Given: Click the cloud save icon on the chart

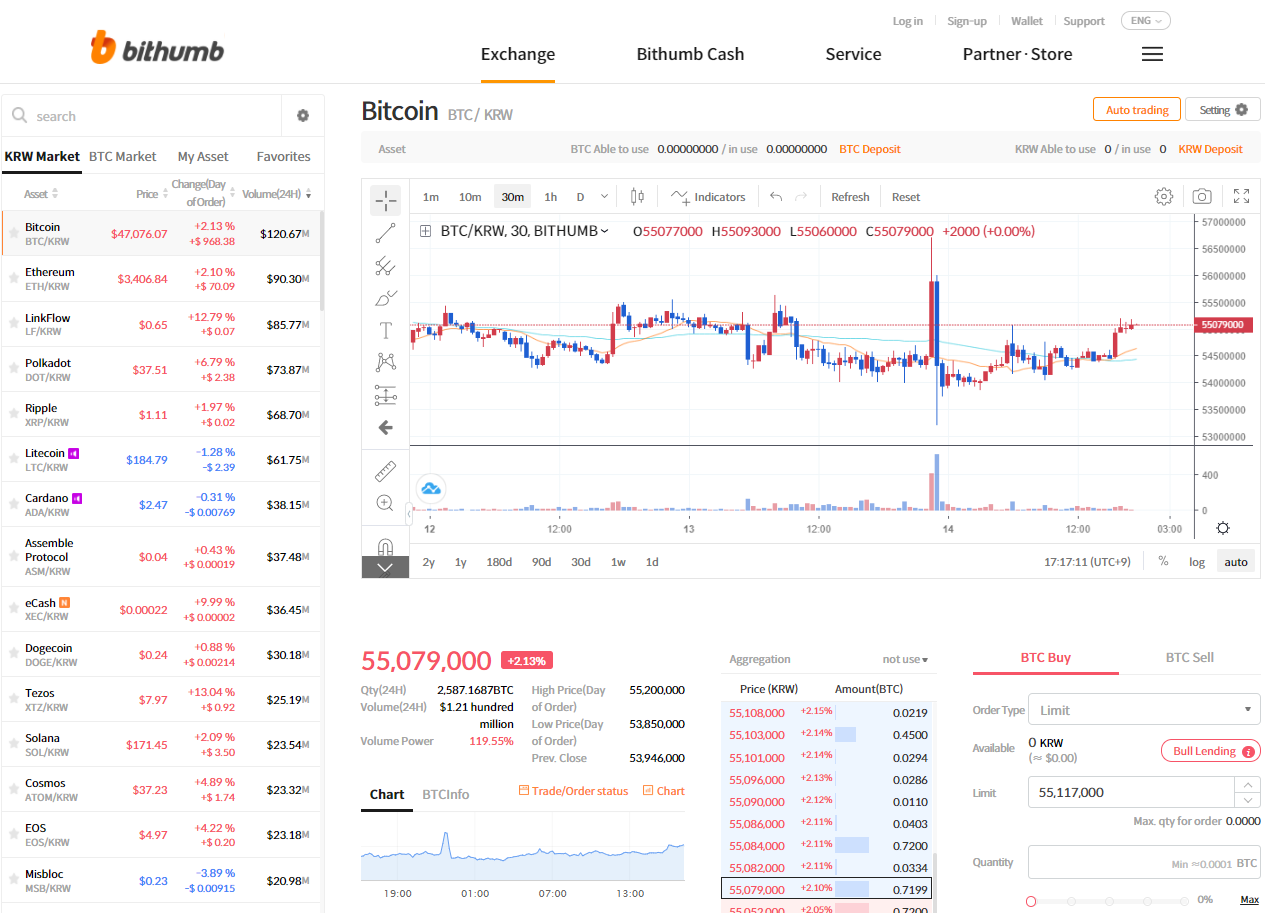Looking at the screenshot, I should (x=431, y=488).
